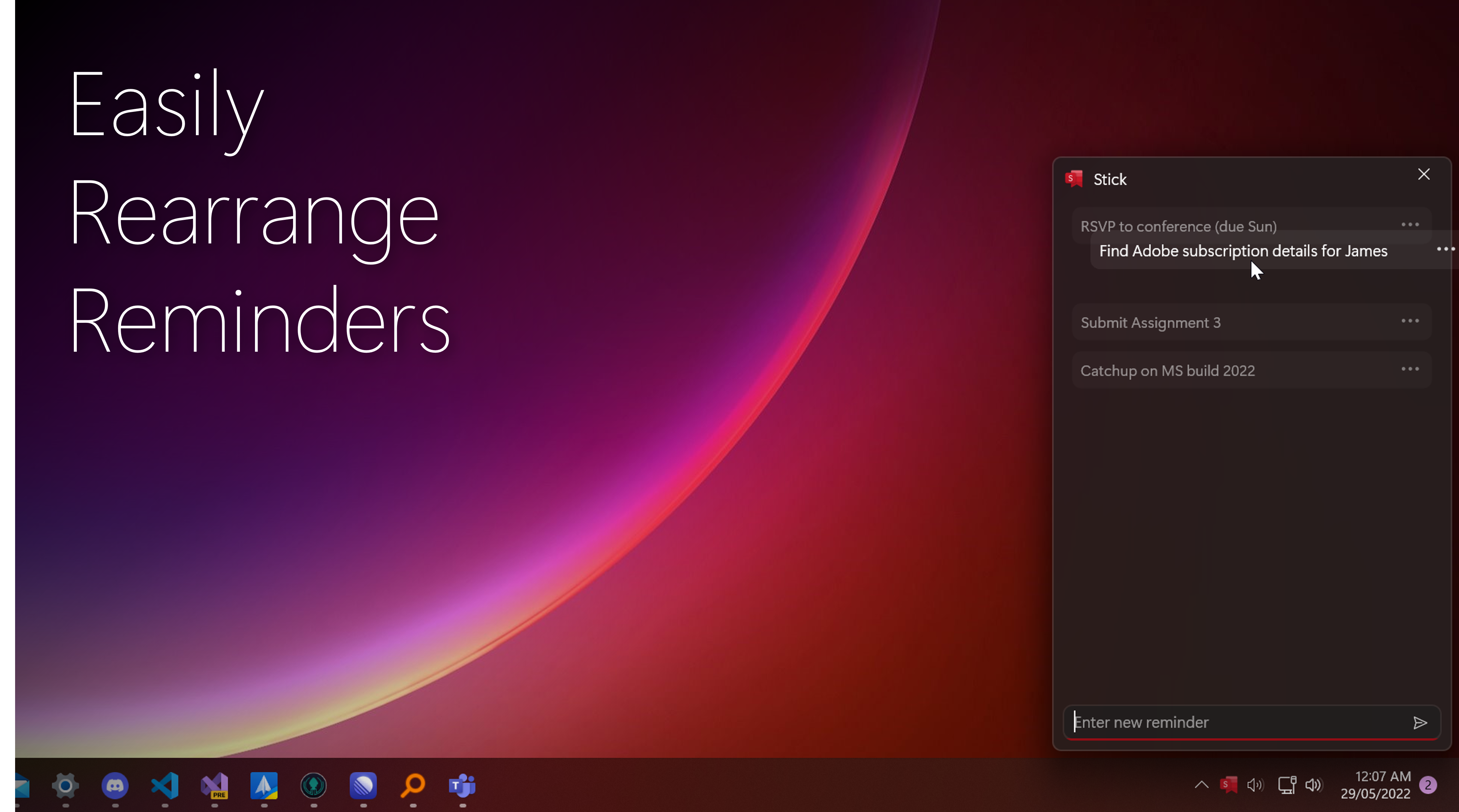This screenshot has width=1459, height=812.
Task: Open options for RSVP to conference reminder
Action: tap(1410, 225)
